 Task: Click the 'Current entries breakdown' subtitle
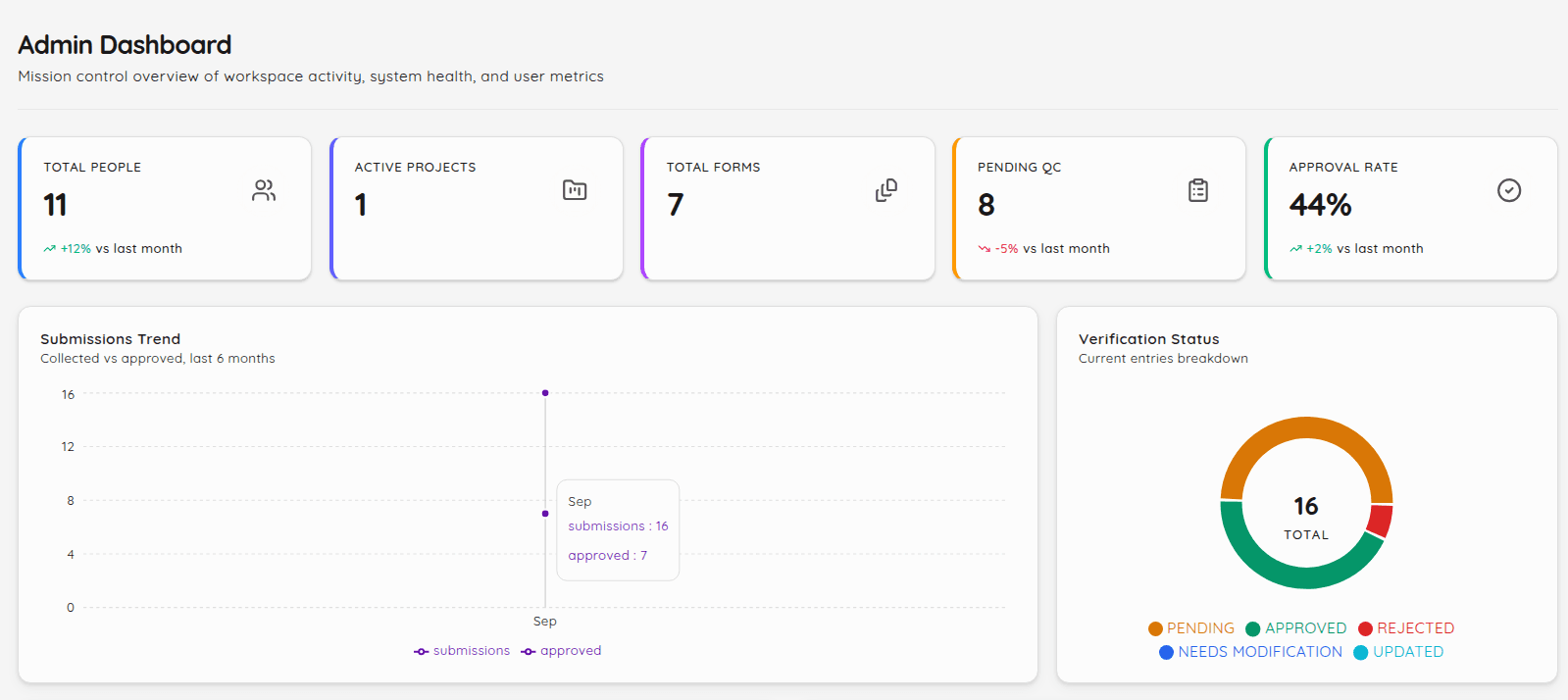(x=1163, y=359)
